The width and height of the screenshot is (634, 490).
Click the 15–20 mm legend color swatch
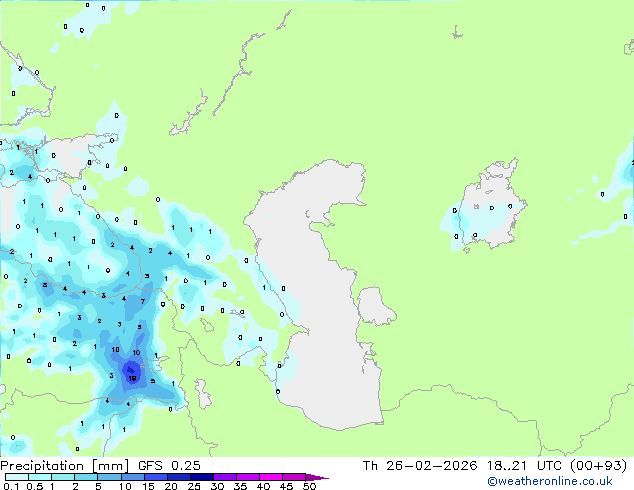(155, 477)
